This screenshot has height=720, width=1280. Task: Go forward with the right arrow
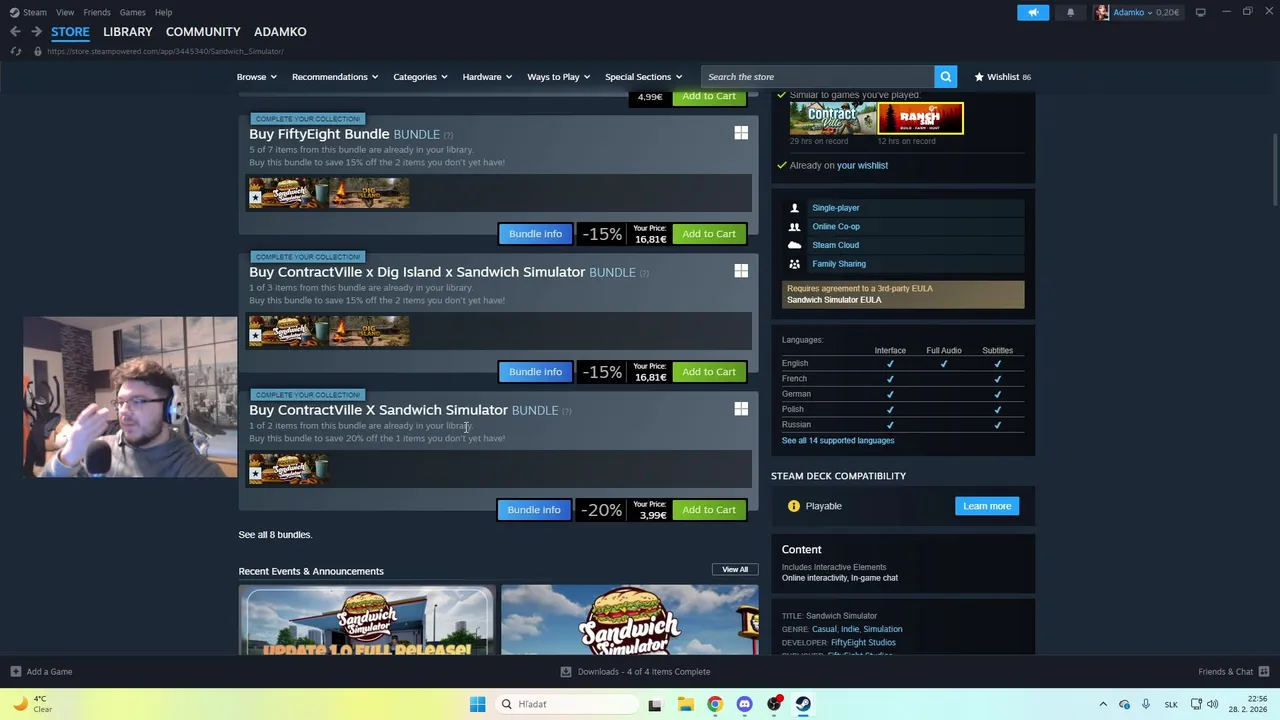click(36, 32)
